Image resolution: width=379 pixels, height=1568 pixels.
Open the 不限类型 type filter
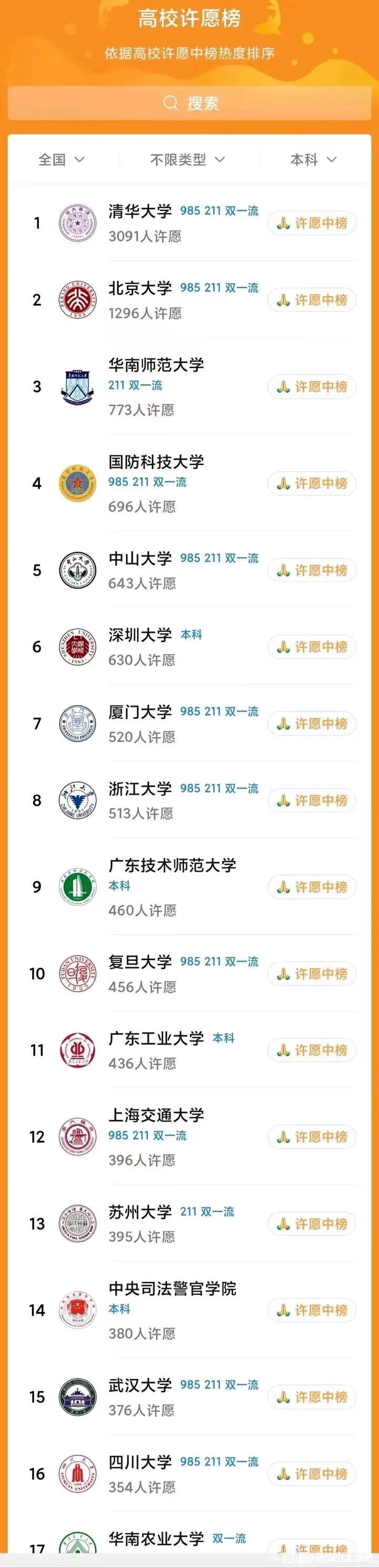[x=187, y=160]
